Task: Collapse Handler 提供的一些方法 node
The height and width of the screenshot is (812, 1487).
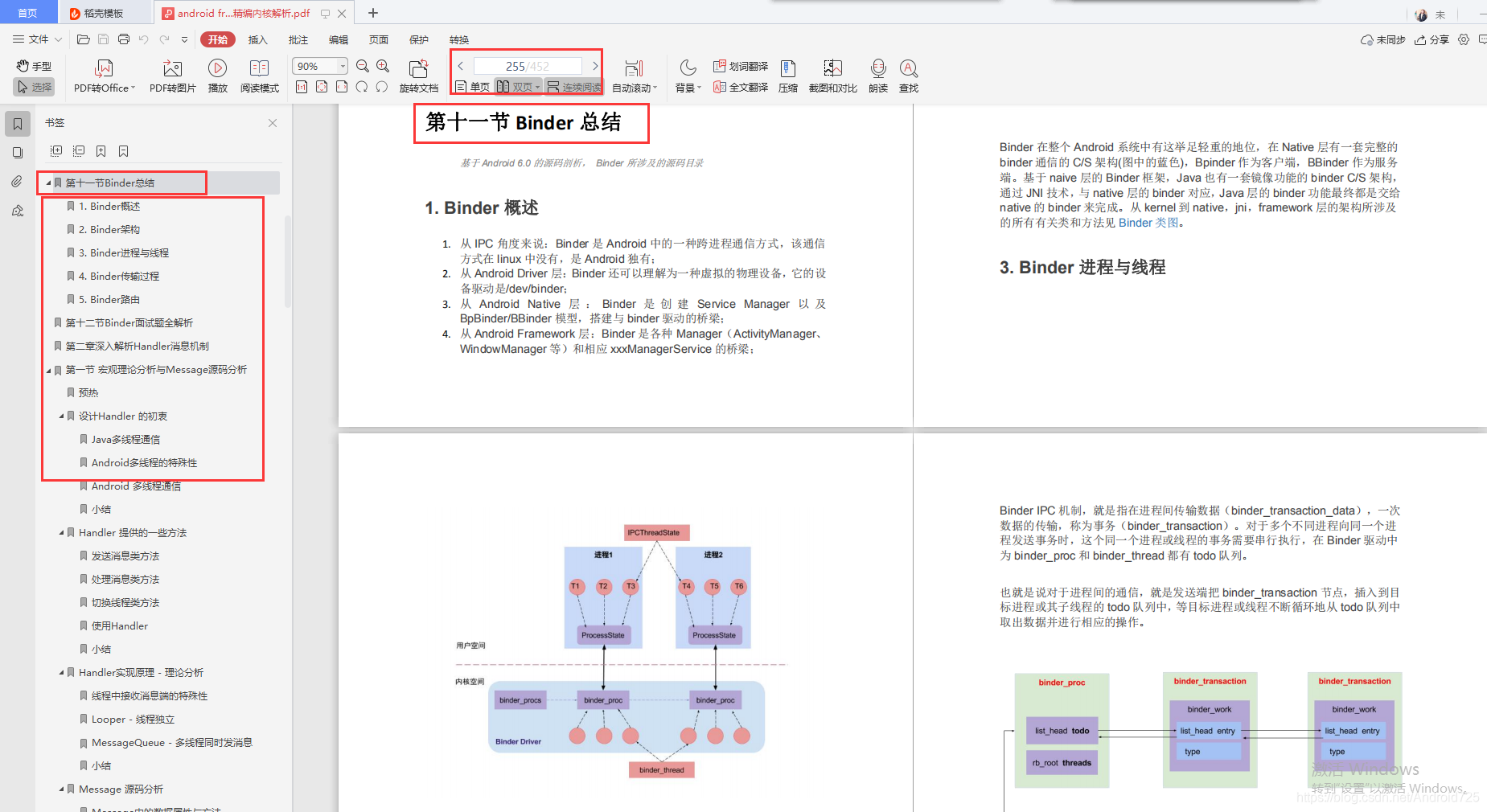Action: point(61,533)
